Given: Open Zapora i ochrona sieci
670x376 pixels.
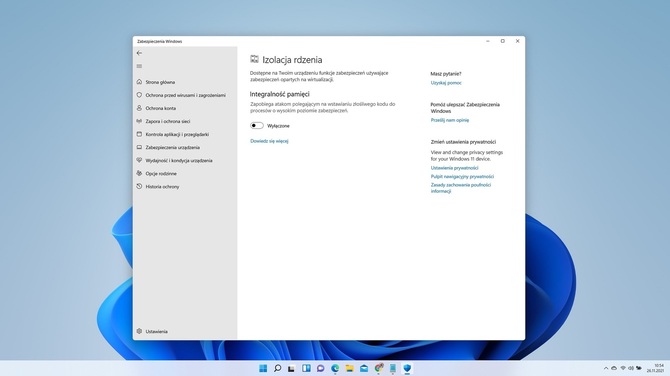Looking at the screenshot, I should click(168, 121).
